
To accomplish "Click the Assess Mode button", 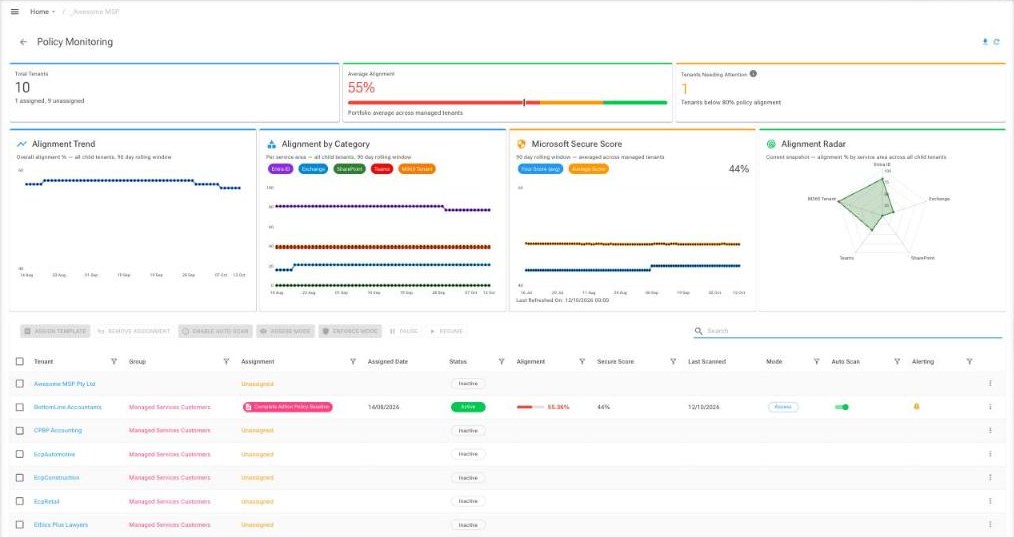I will click(x=285, y=331).
